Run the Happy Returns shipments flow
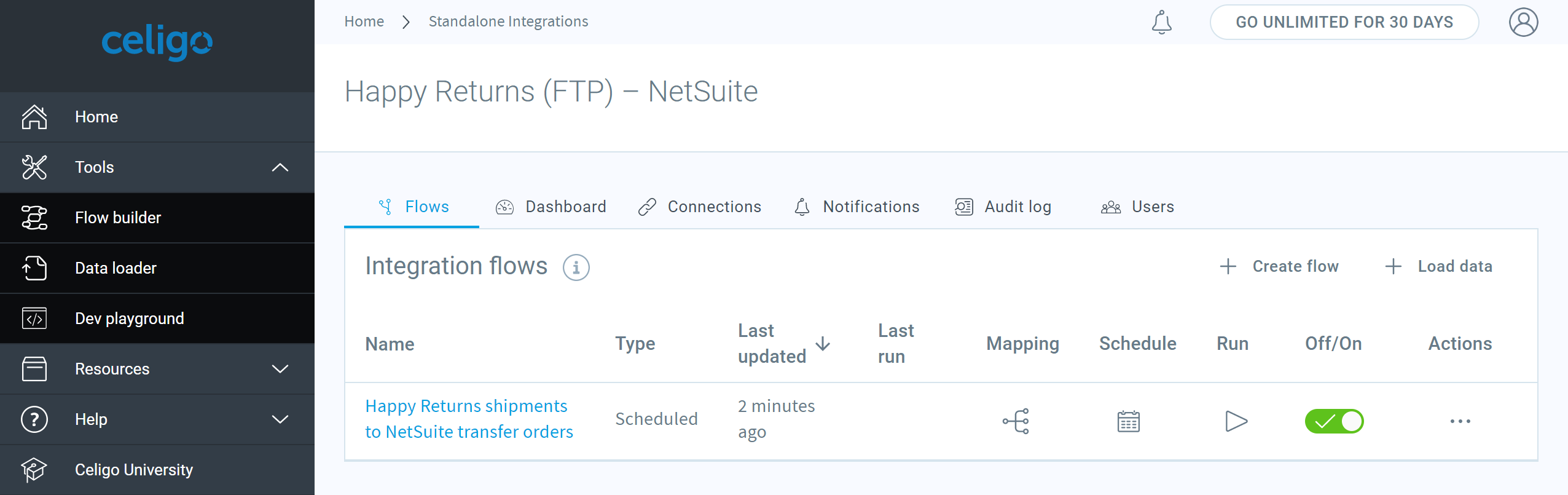 [1236, 421]
